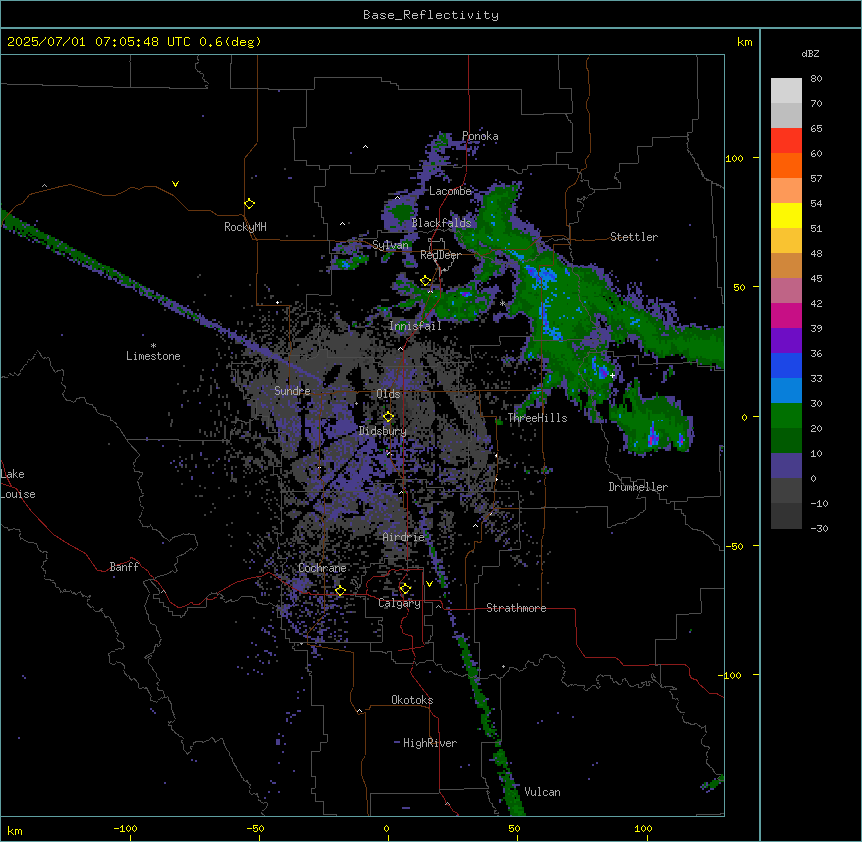
Task: Click the Cochrane city label
Action: 322,568
